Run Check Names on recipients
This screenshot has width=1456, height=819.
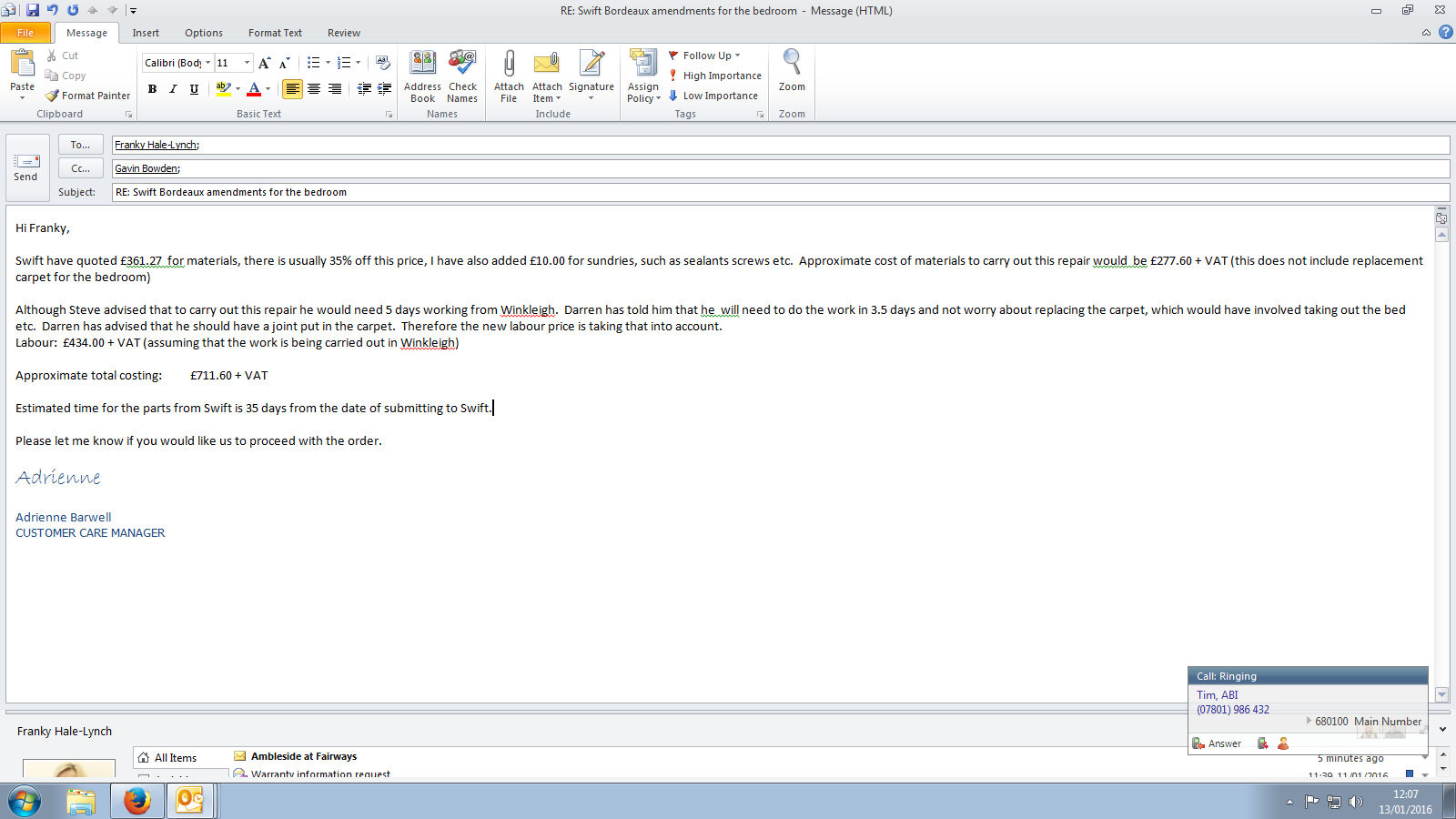pyautogui.click(x=462, y=76)
